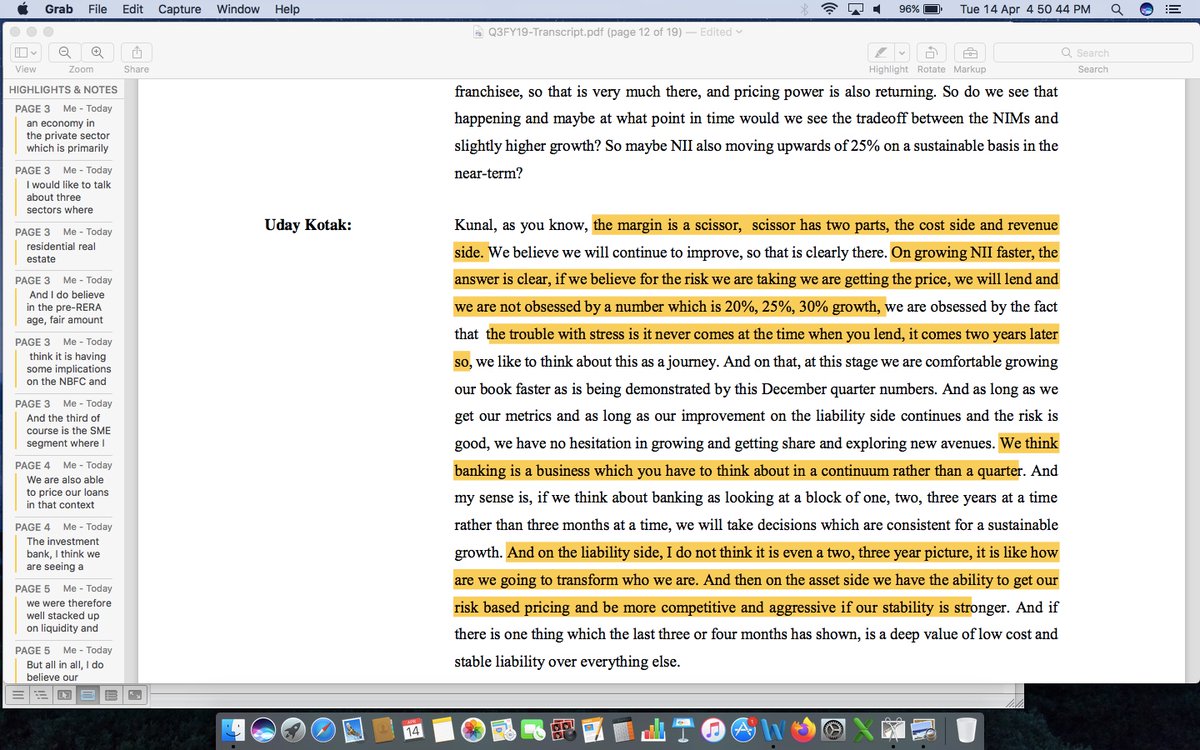Viewport: 1200px width, 750px height.
Task: Click highlighted text 'On growing NII faster'
Action: (962, 252)
